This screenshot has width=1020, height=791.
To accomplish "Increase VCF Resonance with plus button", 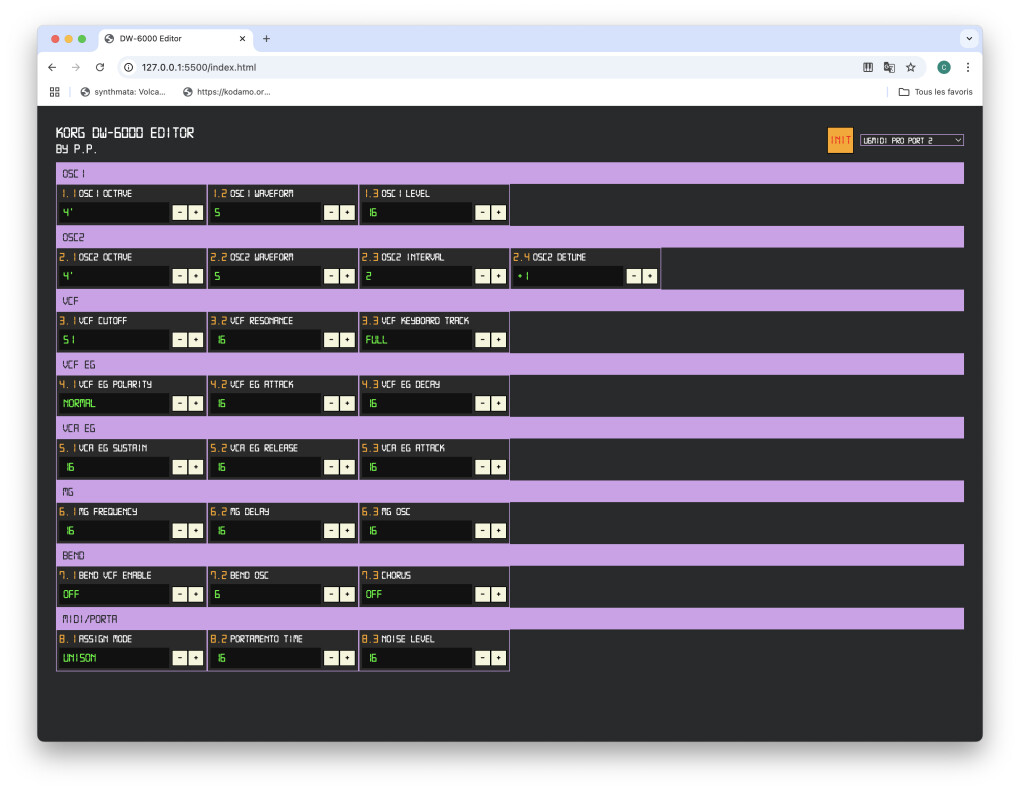I will [x=347, y=340].
